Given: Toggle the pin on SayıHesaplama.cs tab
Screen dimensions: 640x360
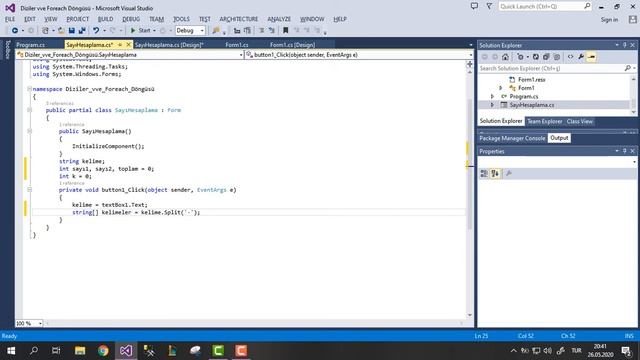Looking at the screenshot, I should [120, 44].
